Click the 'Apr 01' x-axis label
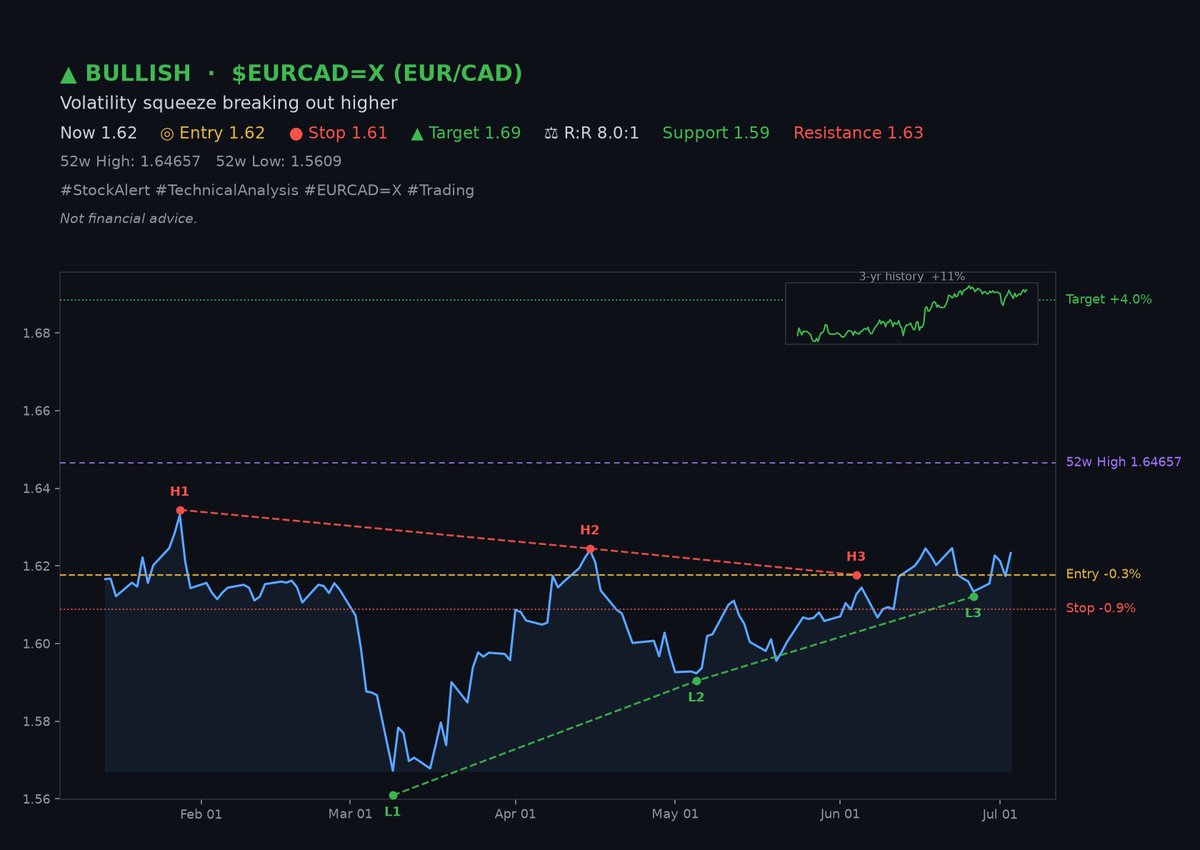Viewport: 1200px width, 850px height. pos(515,815)
